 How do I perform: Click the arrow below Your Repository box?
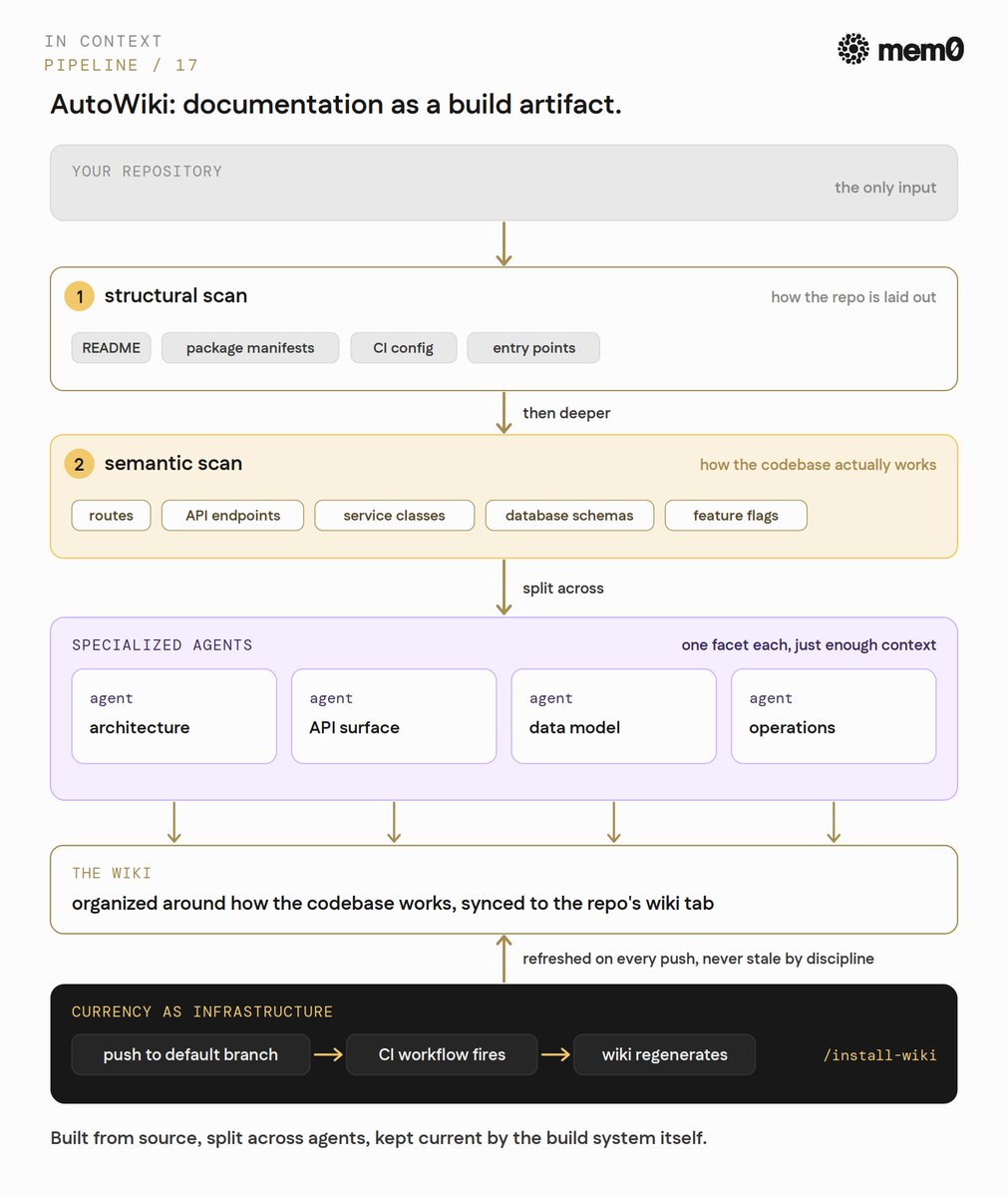pyautogui.click(x=504, y=243)
